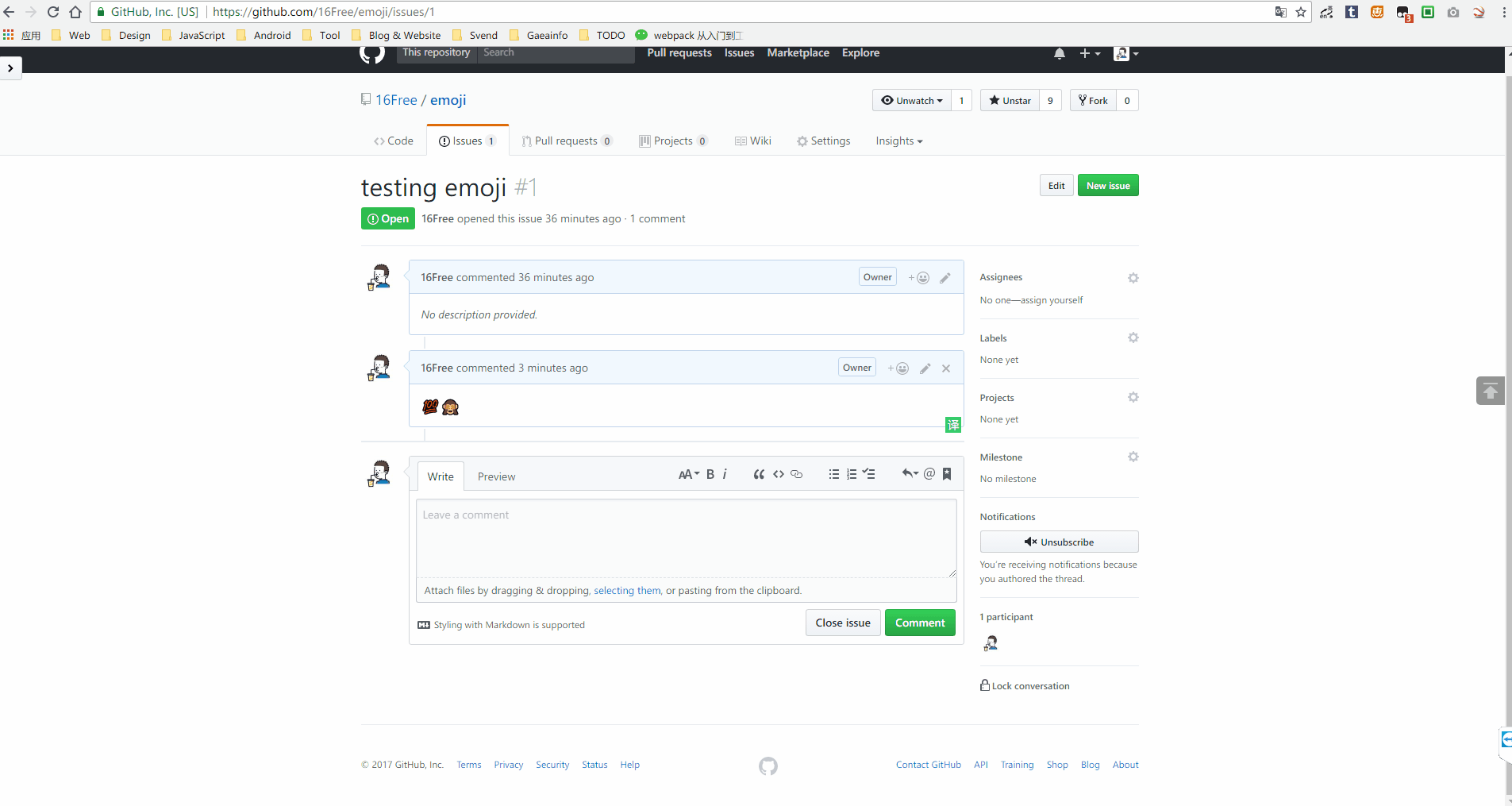Switch to the Preview tab
The height and width of the screenshot is (806, 1512).
(x=496, y=476)
